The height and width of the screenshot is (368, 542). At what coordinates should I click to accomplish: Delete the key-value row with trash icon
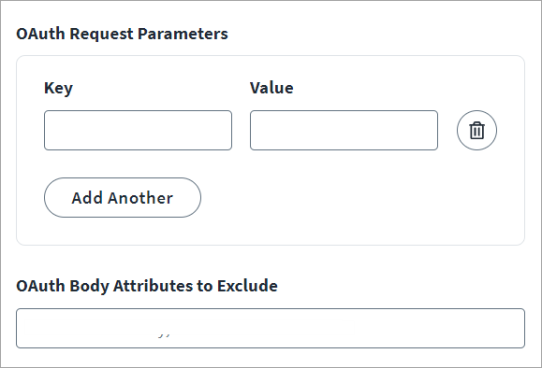coord(477,130)
